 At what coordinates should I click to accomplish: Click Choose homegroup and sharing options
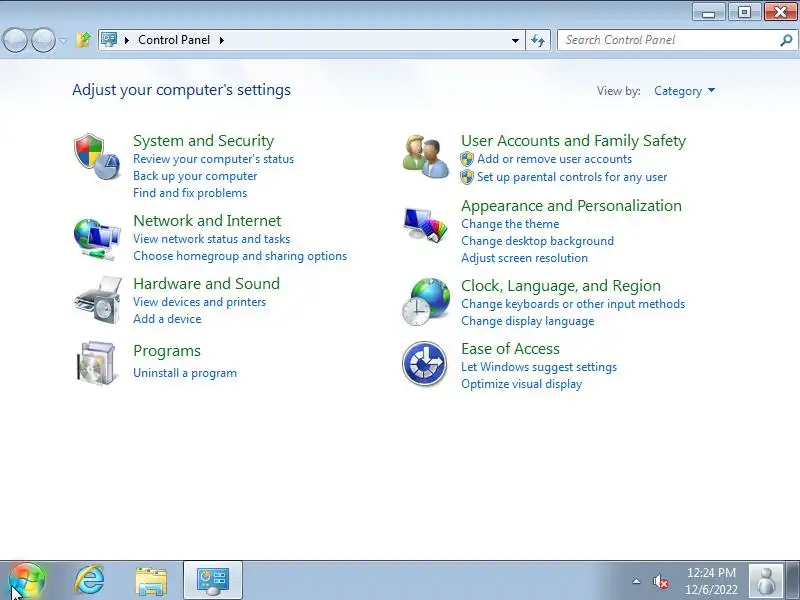[240, 256]
